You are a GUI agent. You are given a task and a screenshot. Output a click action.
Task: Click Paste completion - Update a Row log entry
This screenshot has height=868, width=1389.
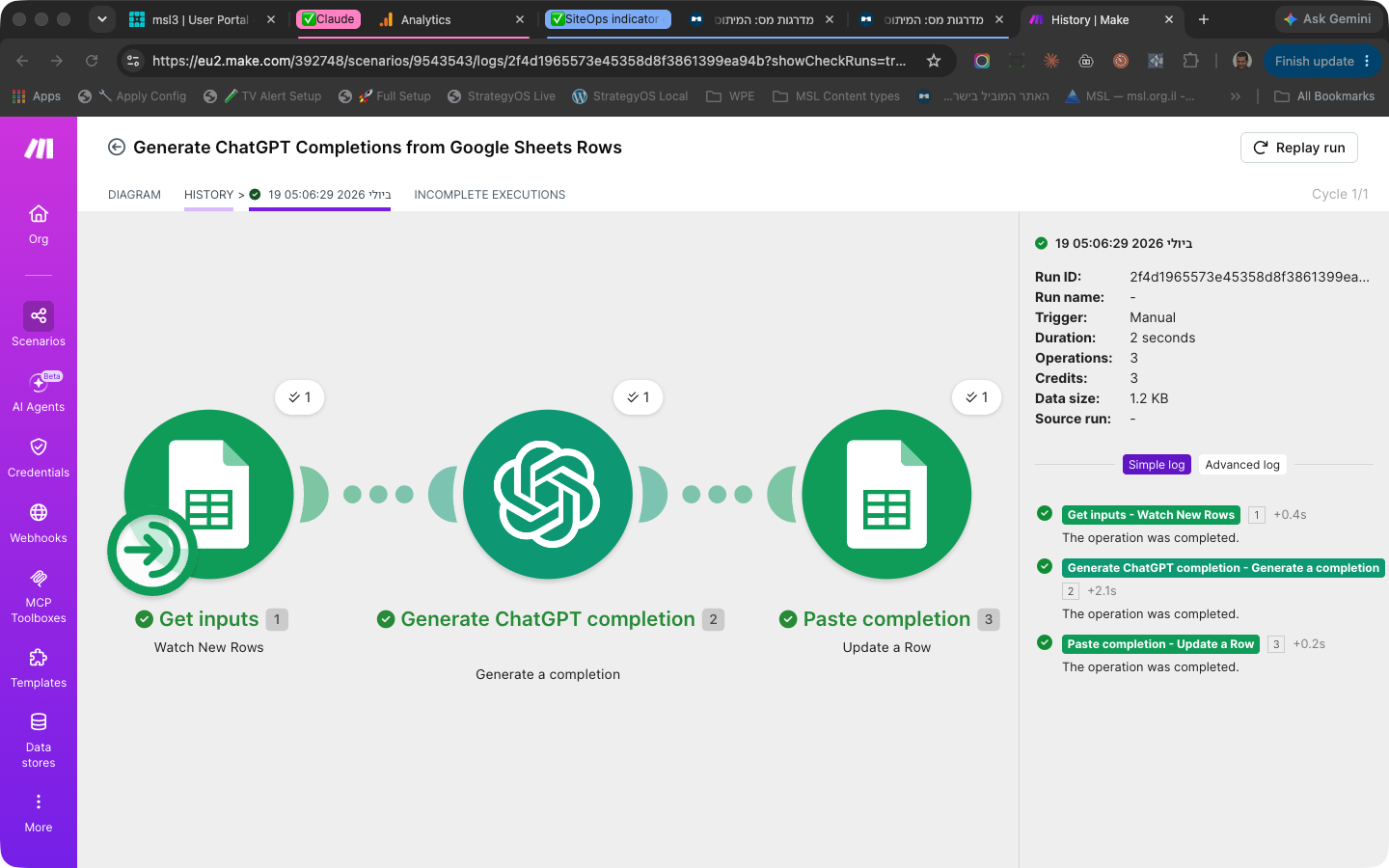click(x=1160, y=644)
